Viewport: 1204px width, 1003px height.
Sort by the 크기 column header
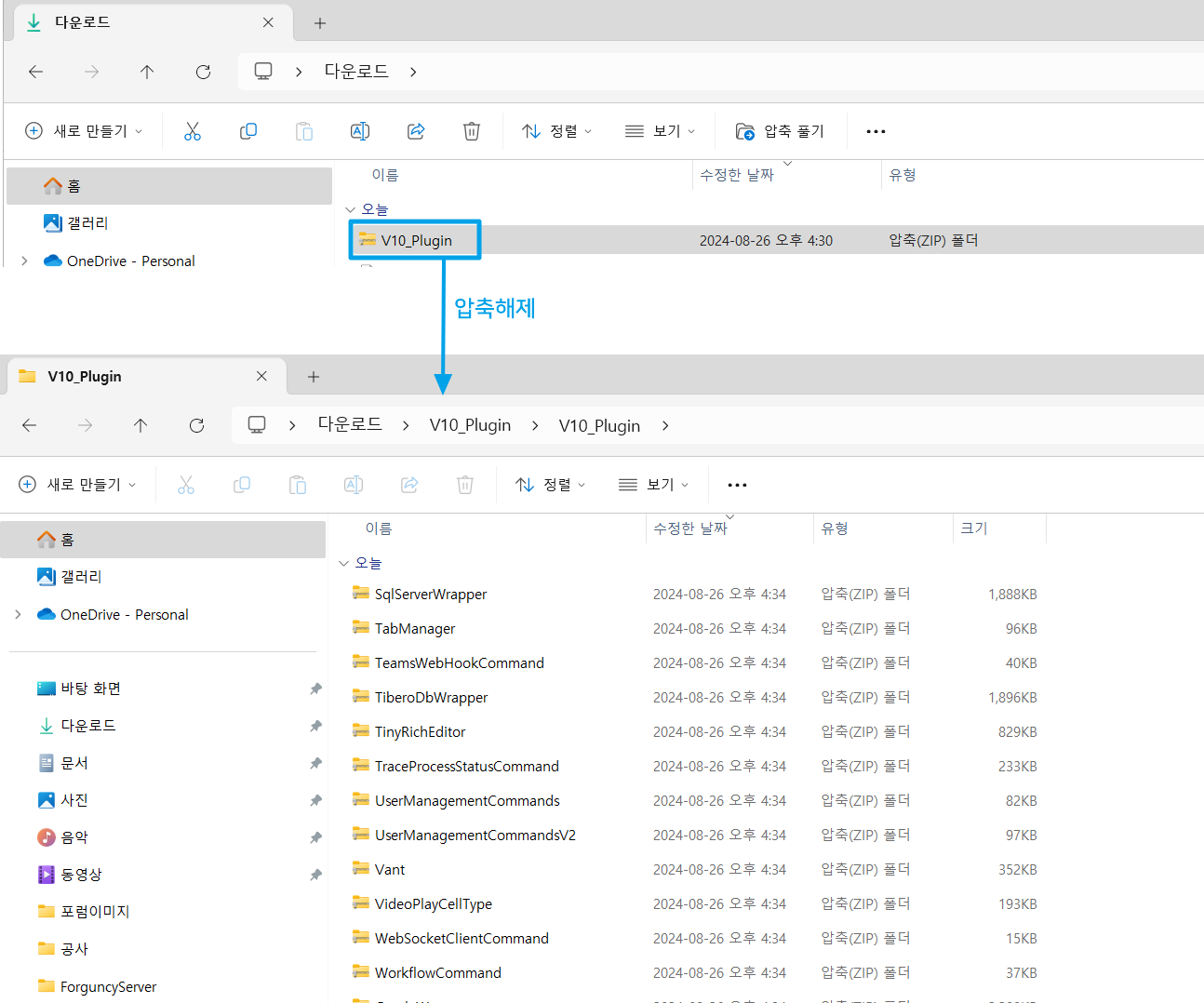(x=974, y=528)
